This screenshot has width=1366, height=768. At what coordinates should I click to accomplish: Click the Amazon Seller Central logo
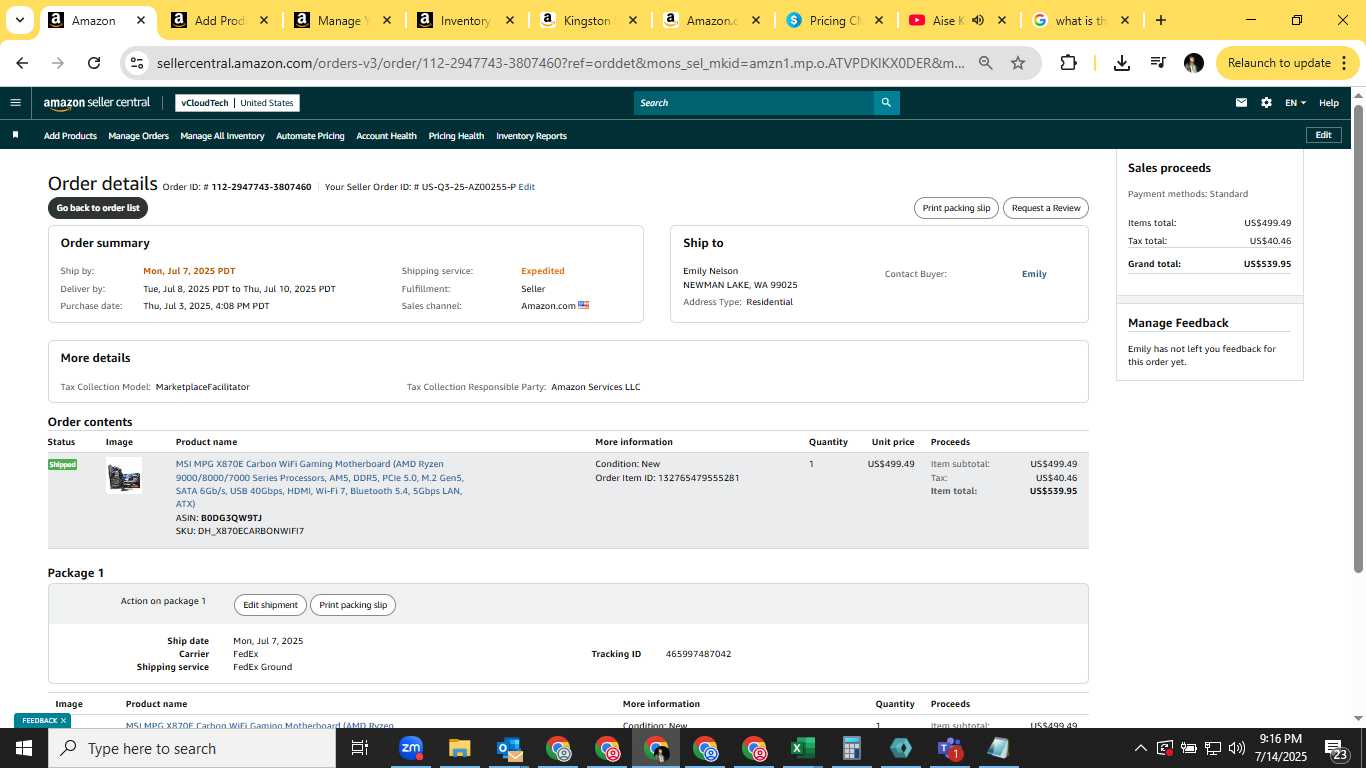coord(97,102)
